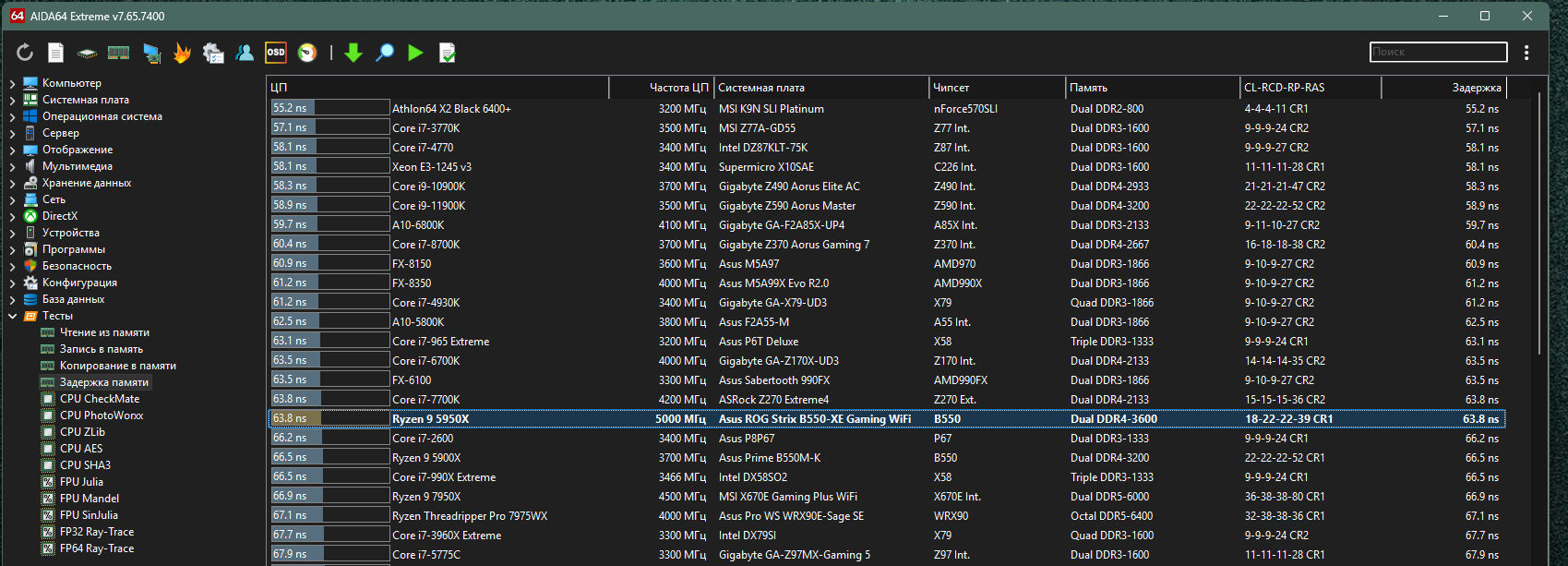This screenshot has height=566, width=1568.
Task: Open the gear preferences toolbar icon
Action: (x=213, y=53)
